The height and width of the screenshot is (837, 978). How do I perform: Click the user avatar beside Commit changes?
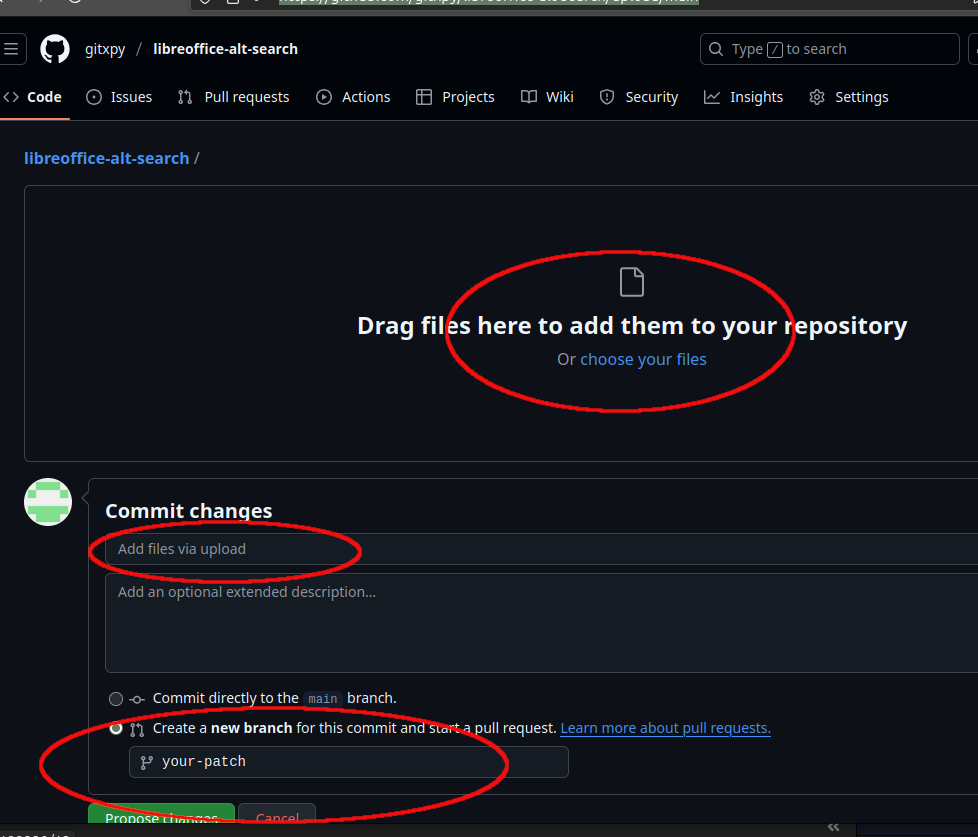[48, 502]
